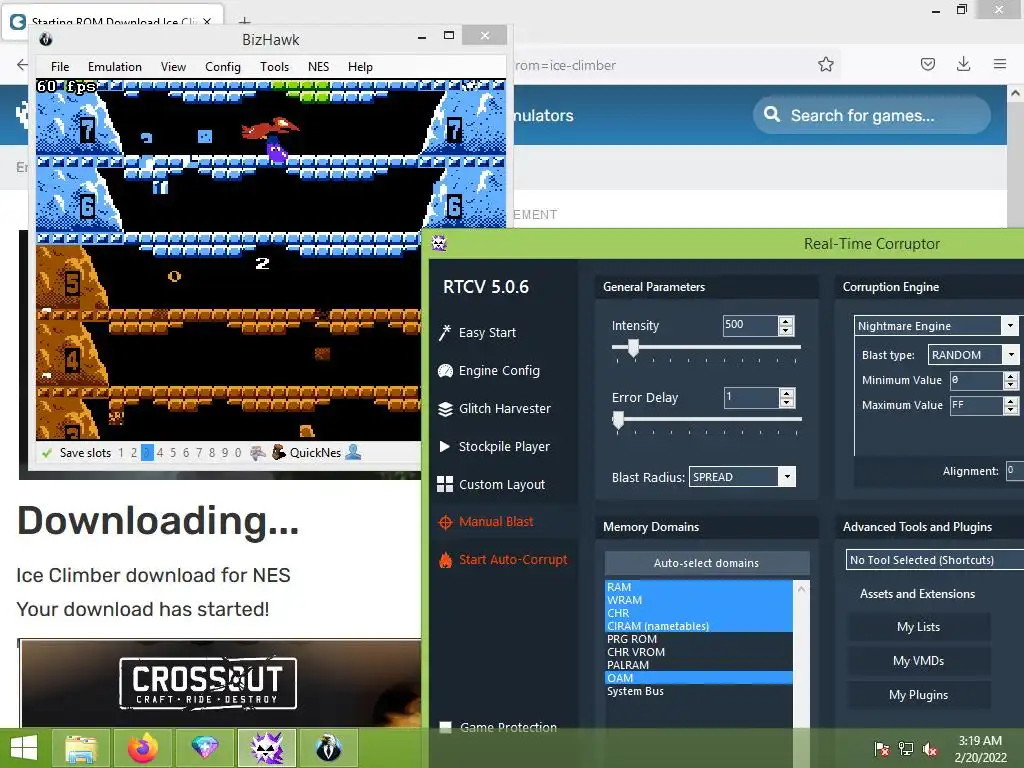Click the muted speaker tray icon

point(930,749)
